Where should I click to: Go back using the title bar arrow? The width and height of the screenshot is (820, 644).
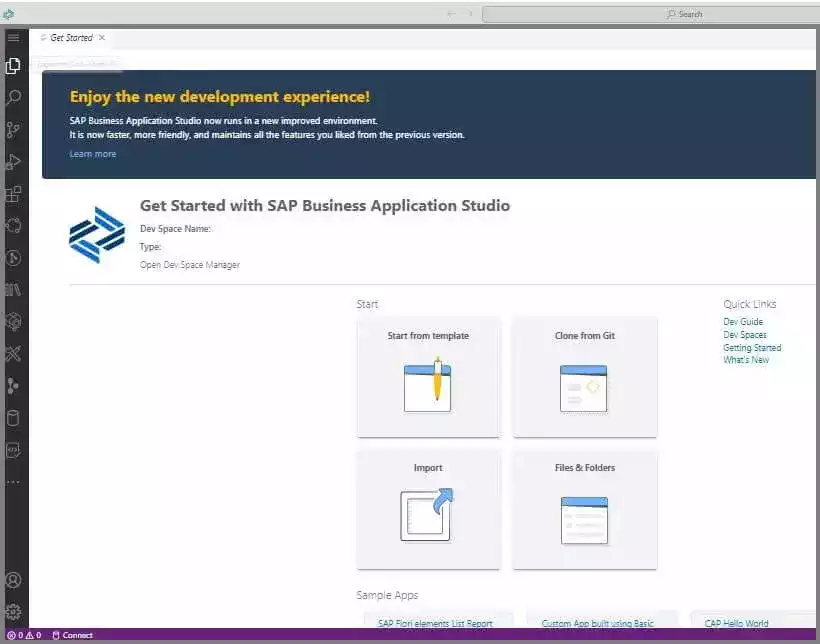click(x=451, y=14)
